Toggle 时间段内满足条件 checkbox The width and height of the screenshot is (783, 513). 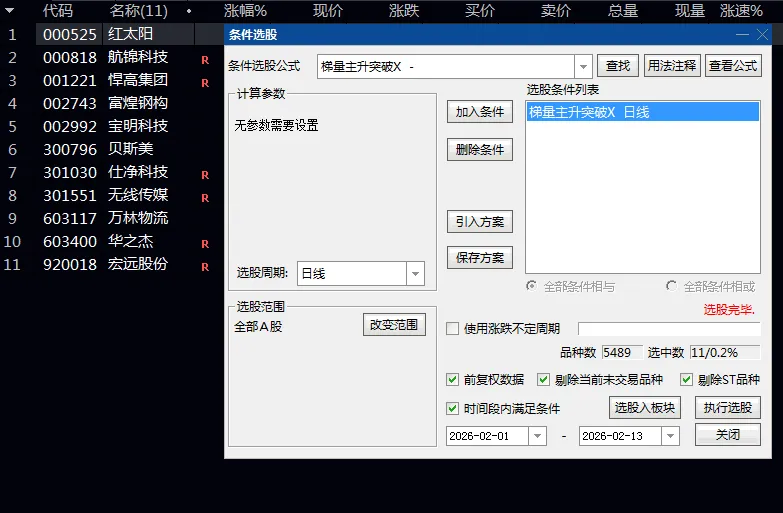point(452,409)
